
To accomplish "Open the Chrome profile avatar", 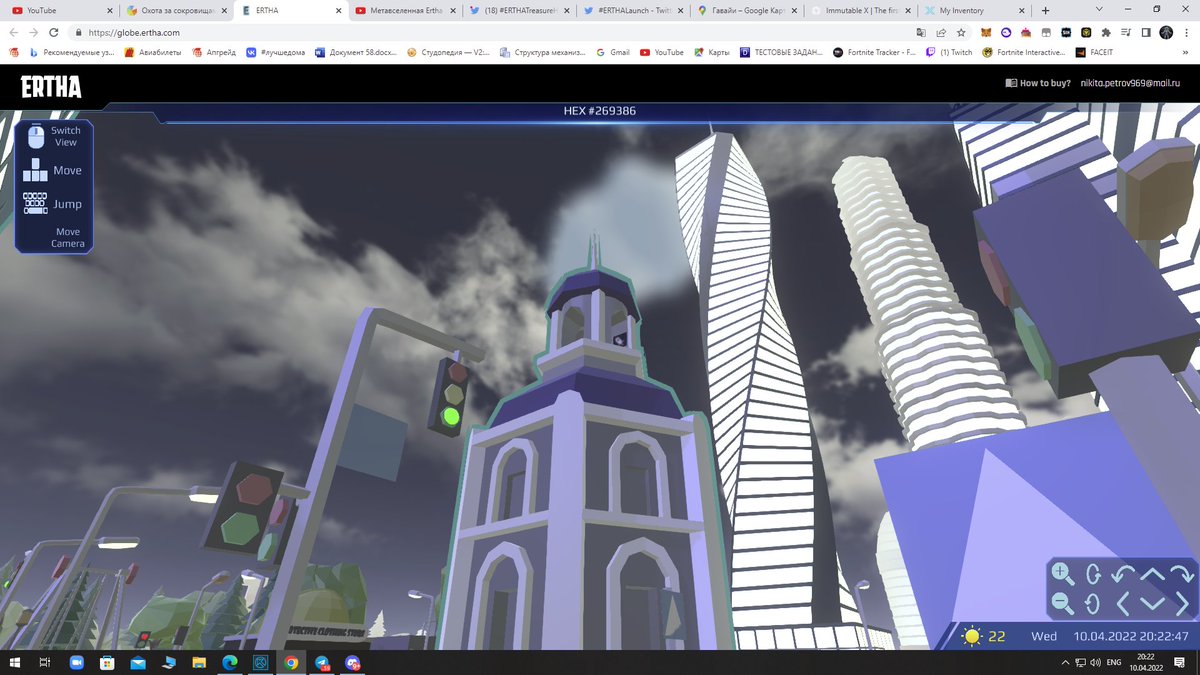I will pos(1165,32).
